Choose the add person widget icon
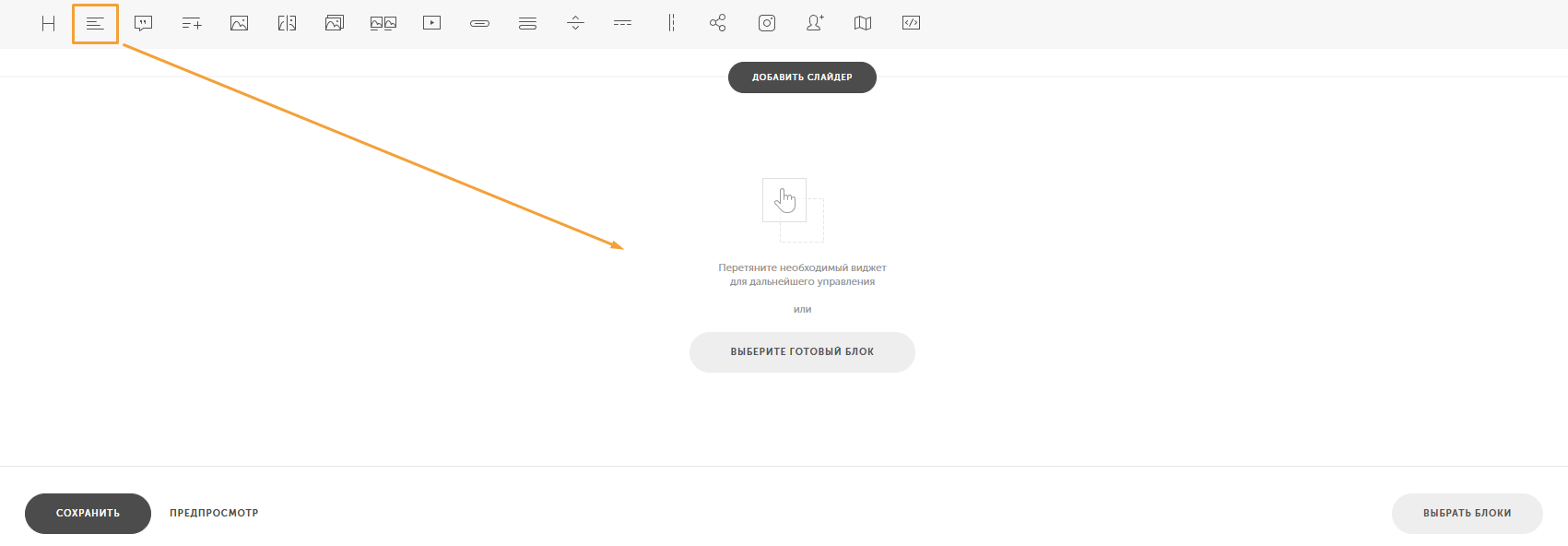1568x546 pixels. click(x=815, y=23)
